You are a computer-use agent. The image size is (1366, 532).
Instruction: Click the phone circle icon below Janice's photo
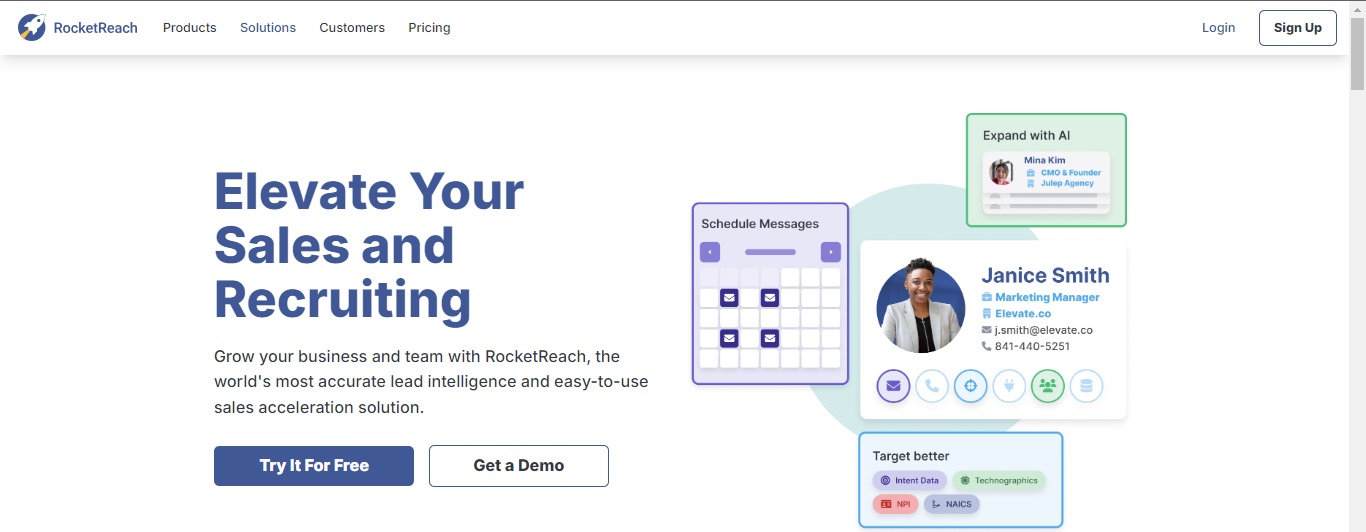click(x=932, y=386)
